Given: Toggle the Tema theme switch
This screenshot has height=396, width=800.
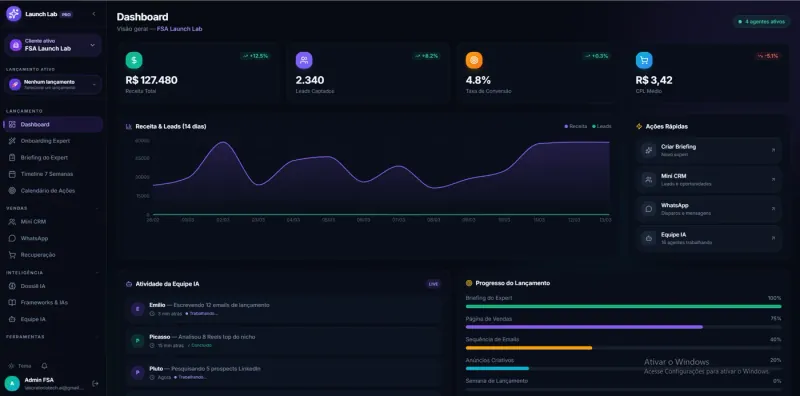Looking at the screenshot, I should click(20, 366).
